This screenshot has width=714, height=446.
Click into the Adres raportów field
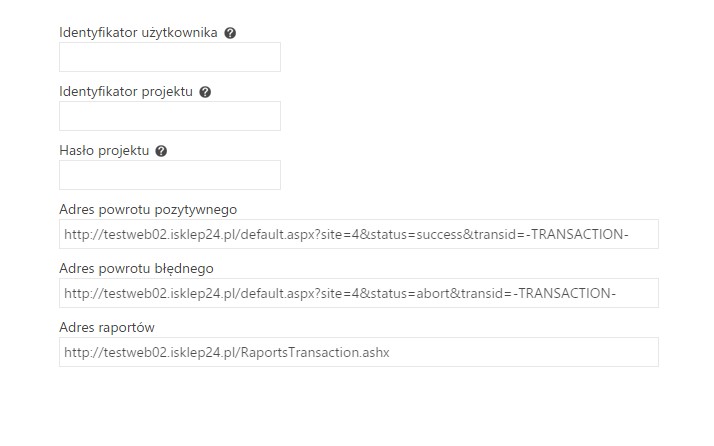click(x=359, y=352)
